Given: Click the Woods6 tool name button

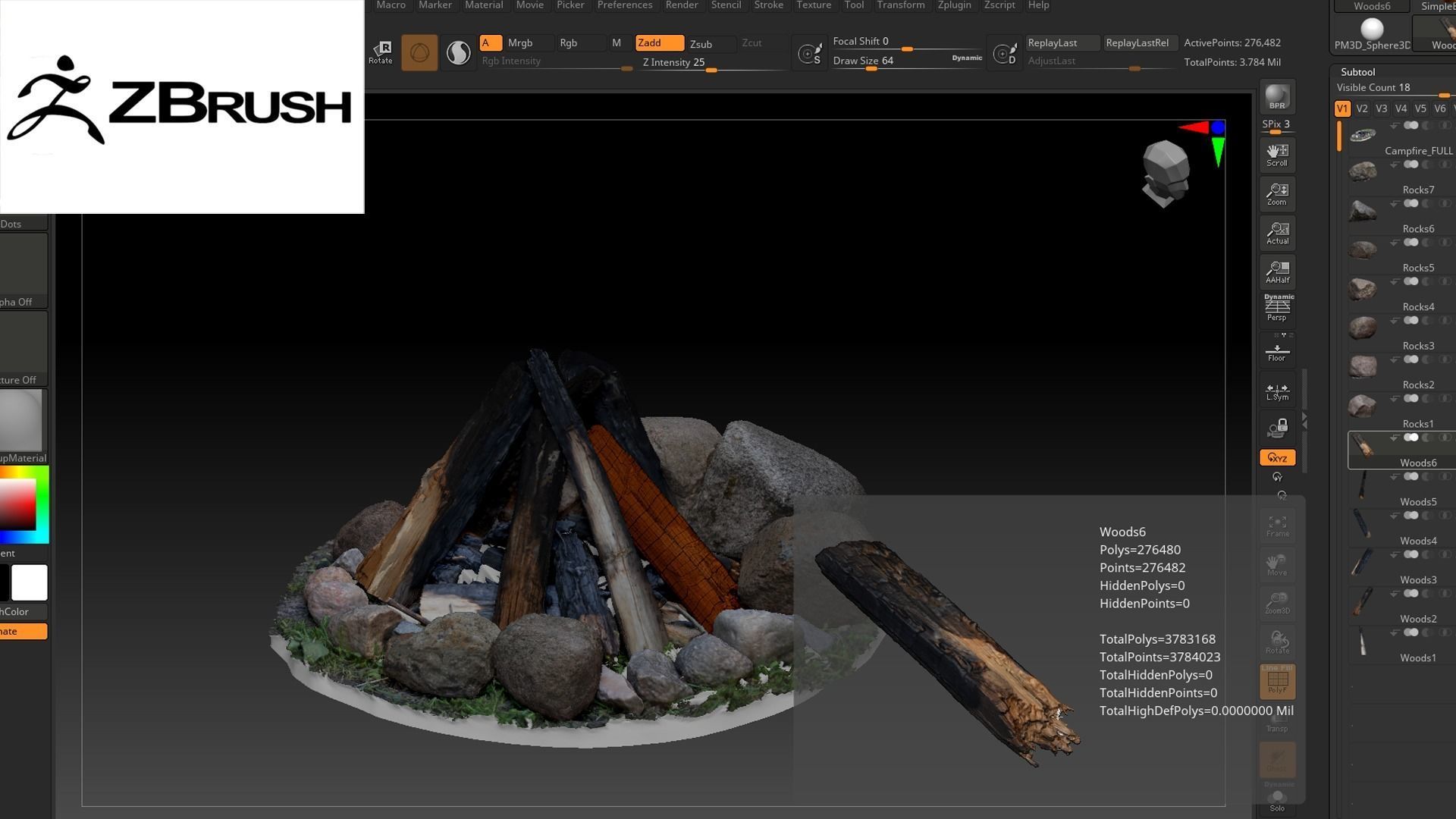Looking at the screenshot, I should click(x=1372, y=6).
